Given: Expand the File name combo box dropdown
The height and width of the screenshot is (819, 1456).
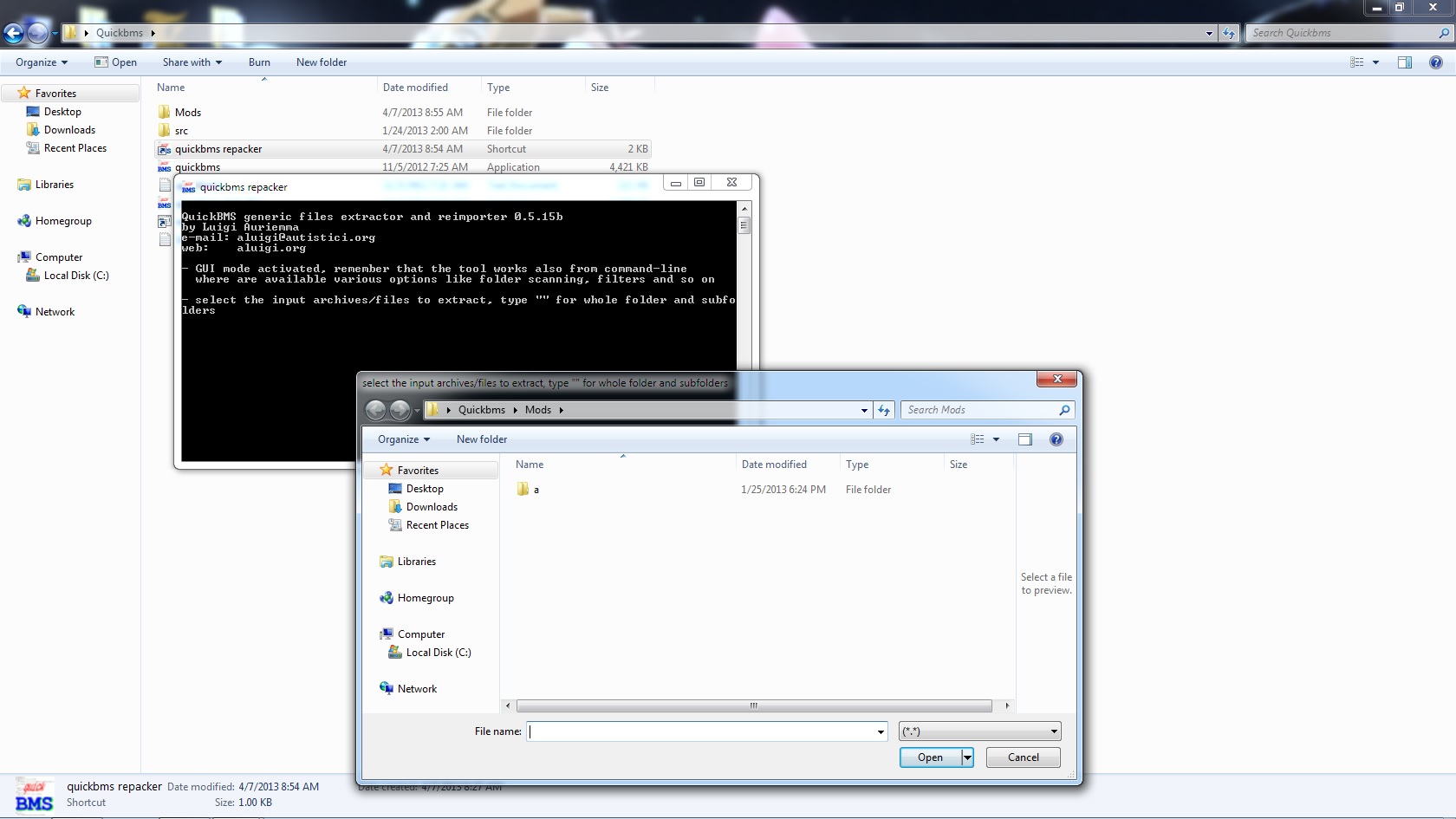Looking at the screenshot, I should pos(881,732).
